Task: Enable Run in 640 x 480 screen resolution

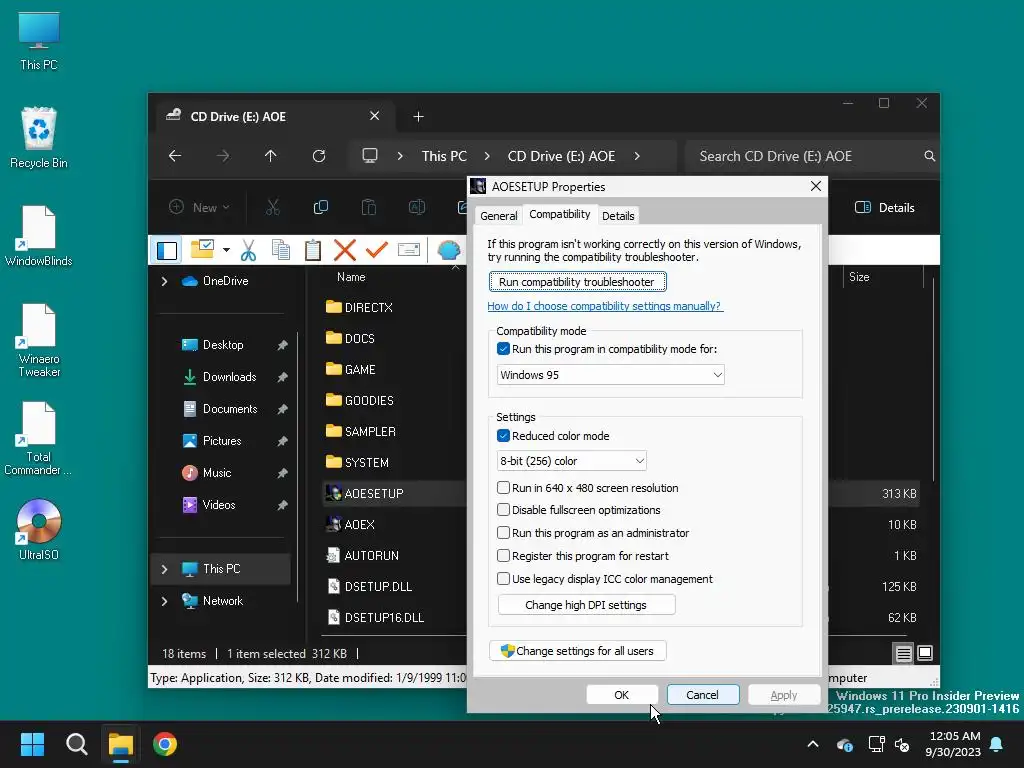Action: [503, 488]
